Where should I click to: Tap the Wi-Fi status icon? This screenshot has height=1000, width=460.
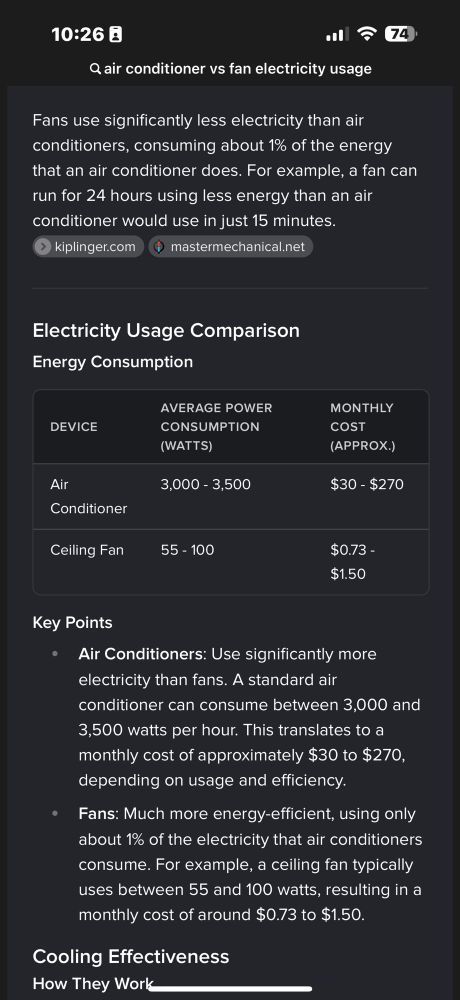[x=366, y=34]
